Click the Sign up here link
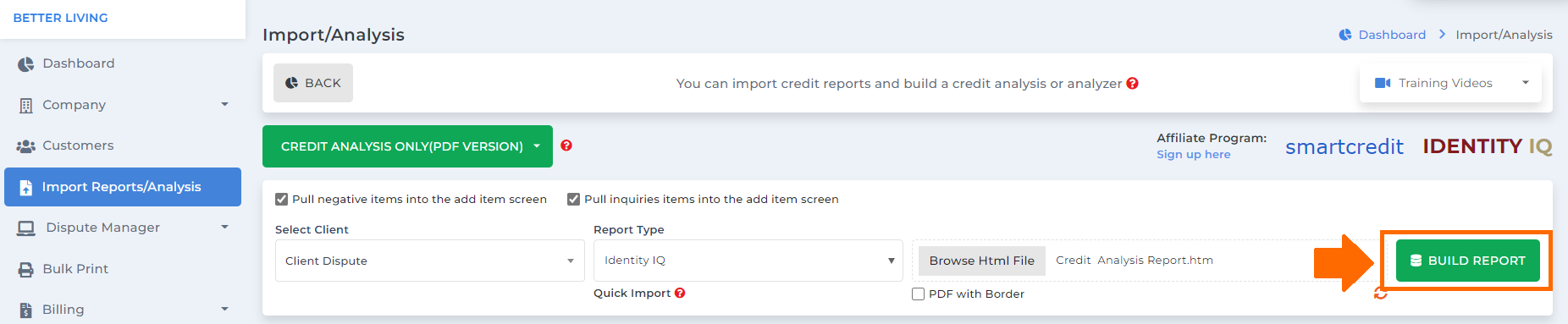This screenshot has width=1568, height=324. click(1194, 154)
